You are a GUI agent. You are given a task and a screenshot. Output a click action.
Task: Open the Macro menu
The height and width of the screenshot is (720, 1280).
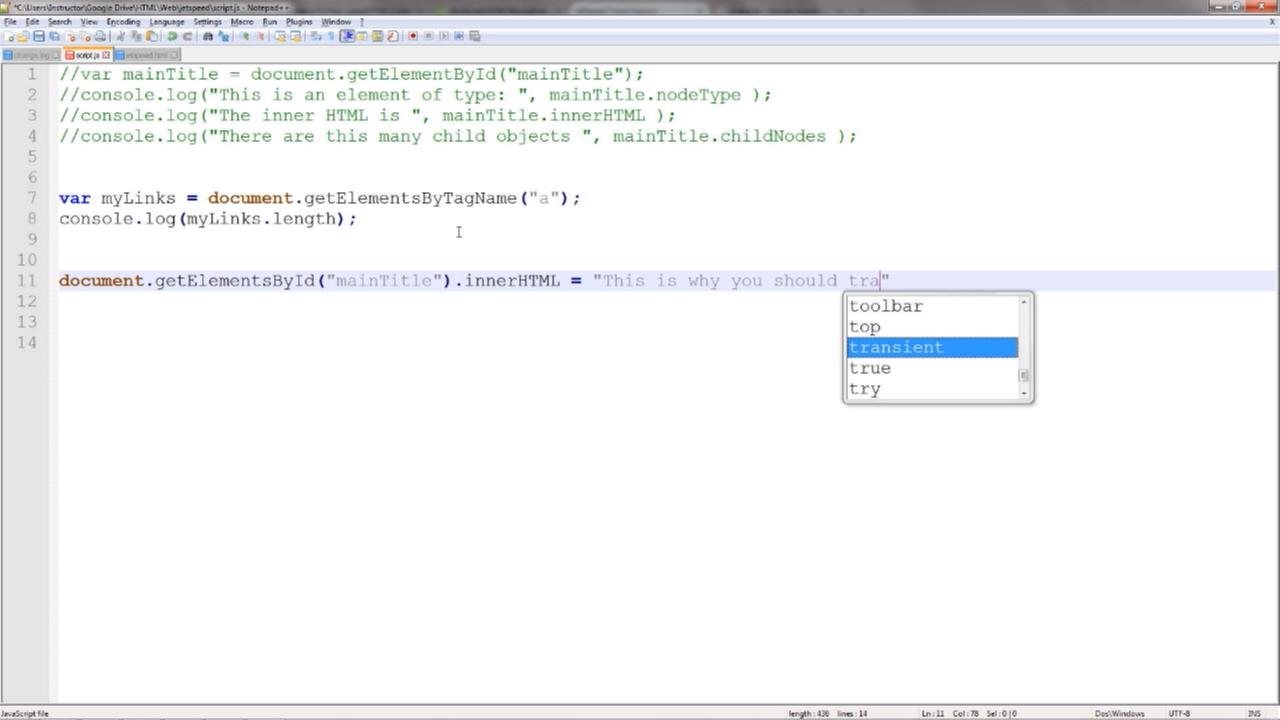point(242,21)
